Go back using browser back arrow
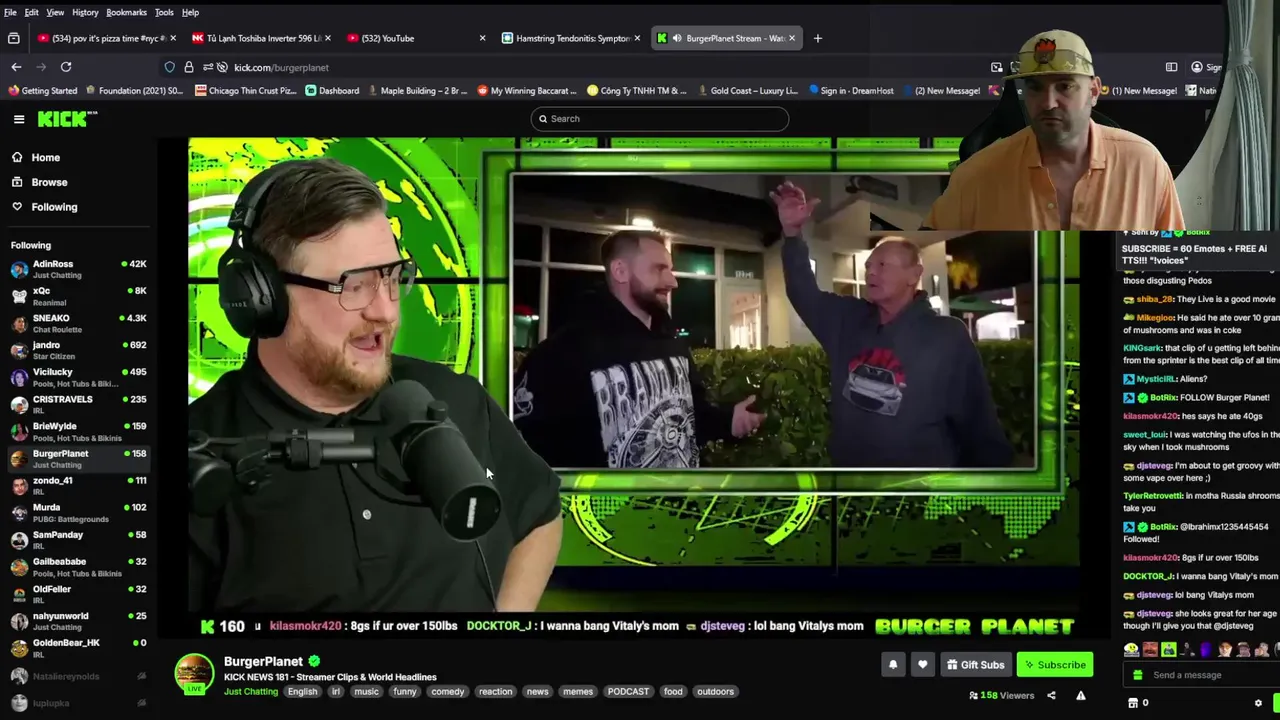The width and height of the screenshot is (1280, 720). click(16, 67)
